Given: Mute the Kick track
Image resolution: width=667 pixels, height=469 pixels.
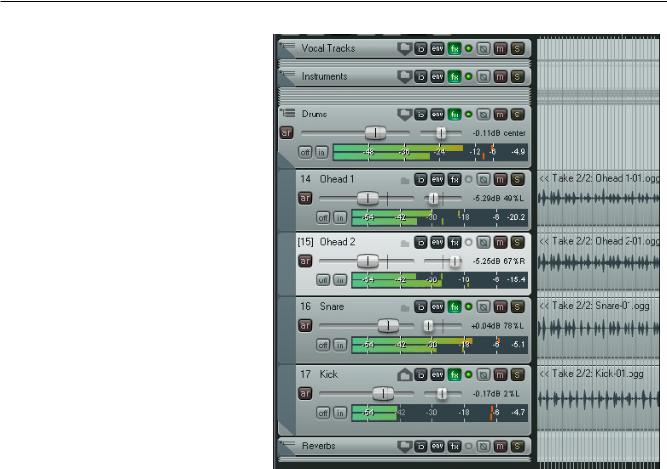Looking at the screenshot, I should click(x=500, y=375).
